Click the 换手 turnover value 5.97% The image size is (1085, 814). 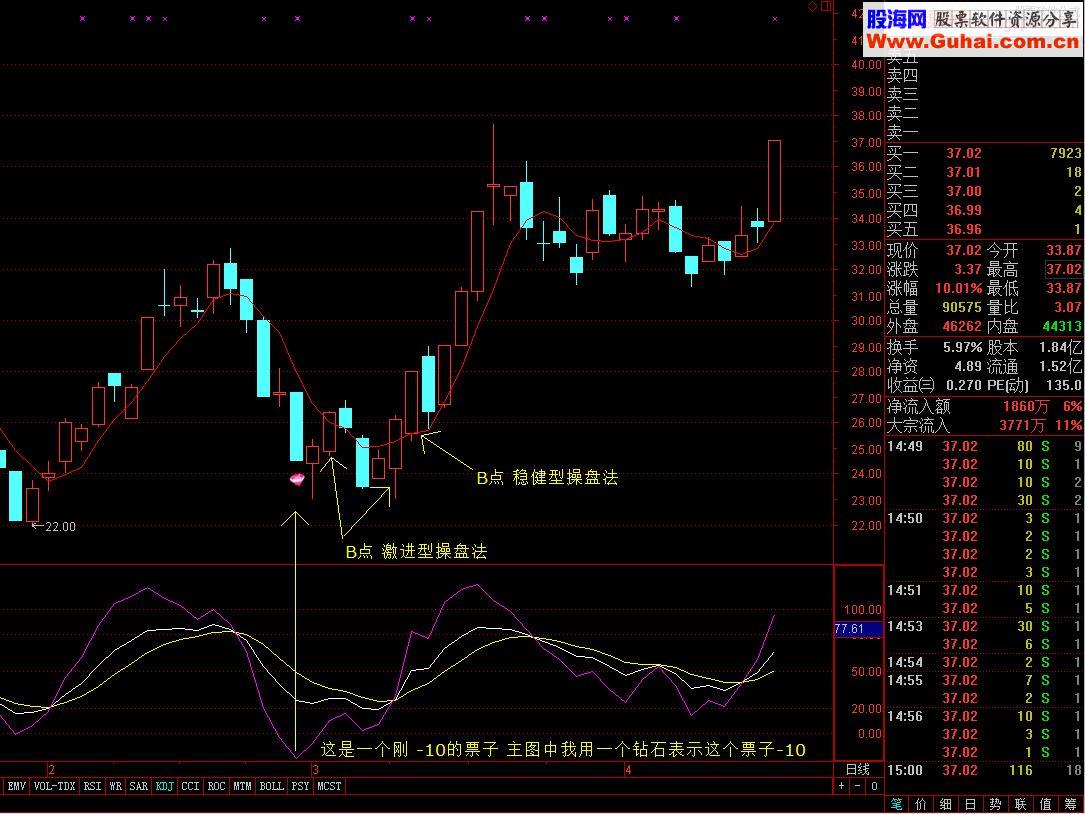963,347
